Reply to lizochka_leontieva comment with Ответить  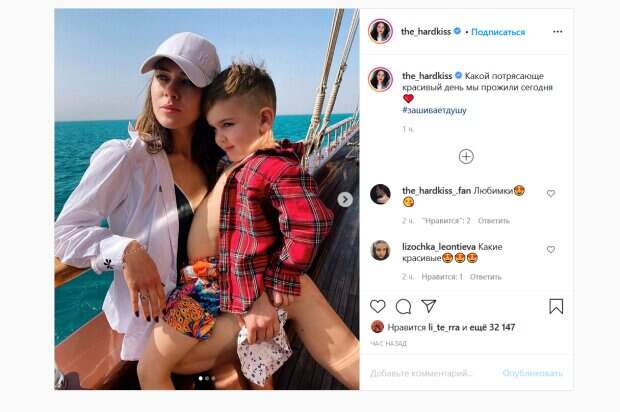click(486, 277)
